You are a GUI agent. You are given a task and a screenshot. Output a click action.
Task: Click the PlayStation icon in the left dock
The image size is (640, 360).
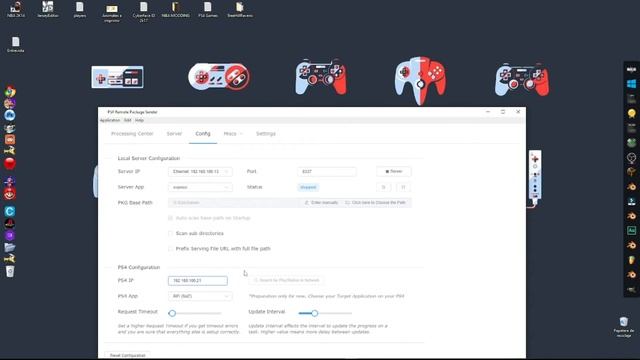point(10,223)
